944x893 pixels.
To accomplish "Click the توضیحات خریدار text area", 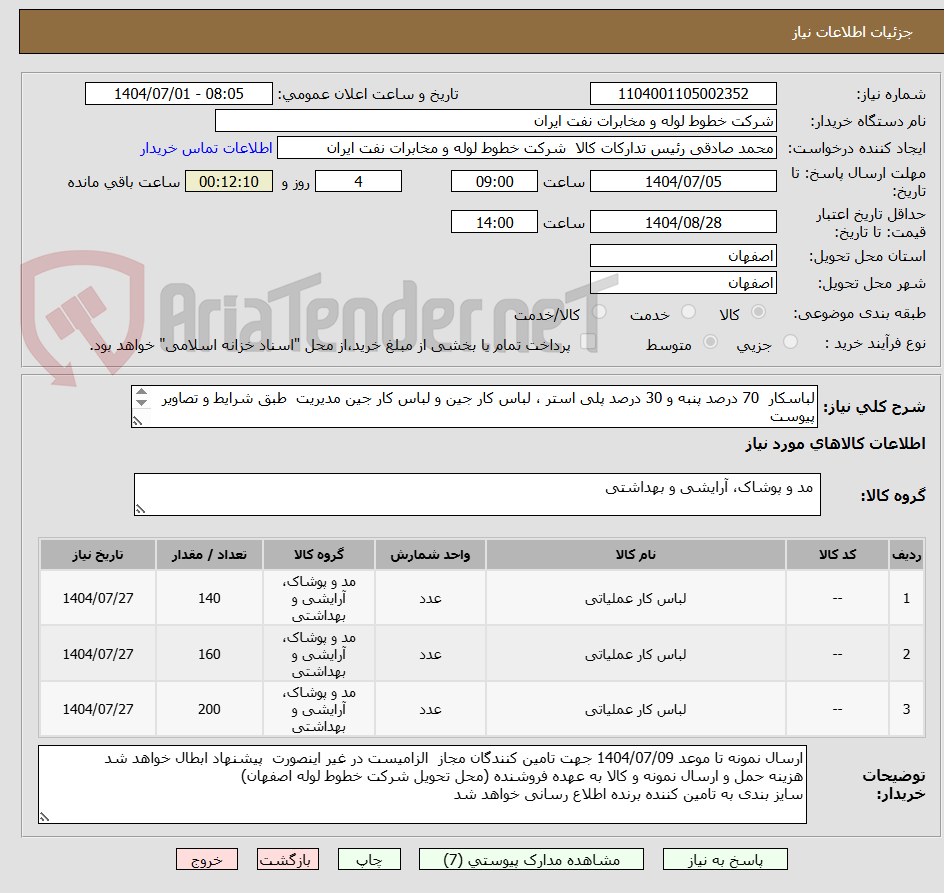I will pos(422,785).
